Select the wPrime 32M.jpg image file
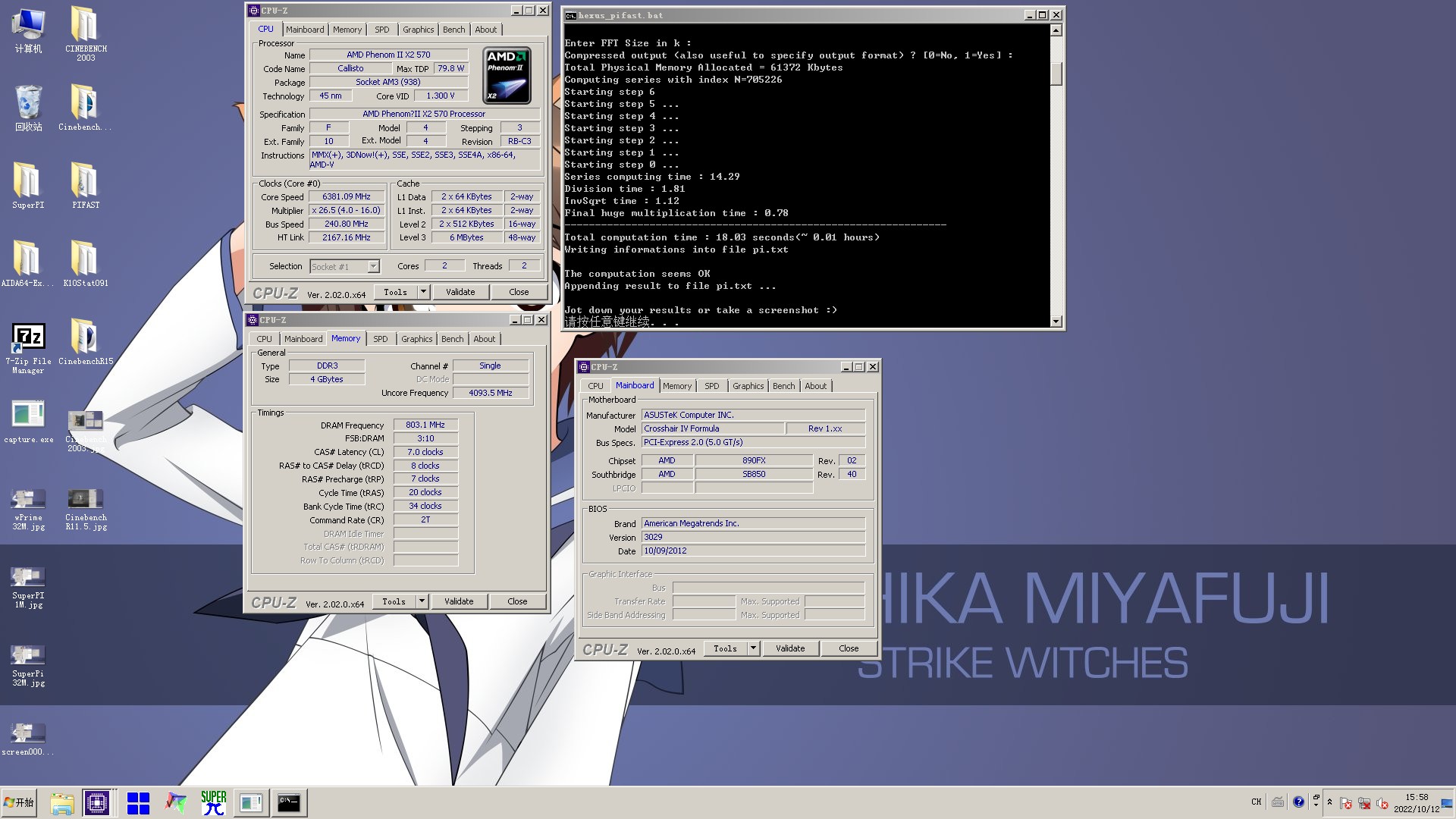The width and height of the screenshot is (1456, 819). [x=28, y=510]
